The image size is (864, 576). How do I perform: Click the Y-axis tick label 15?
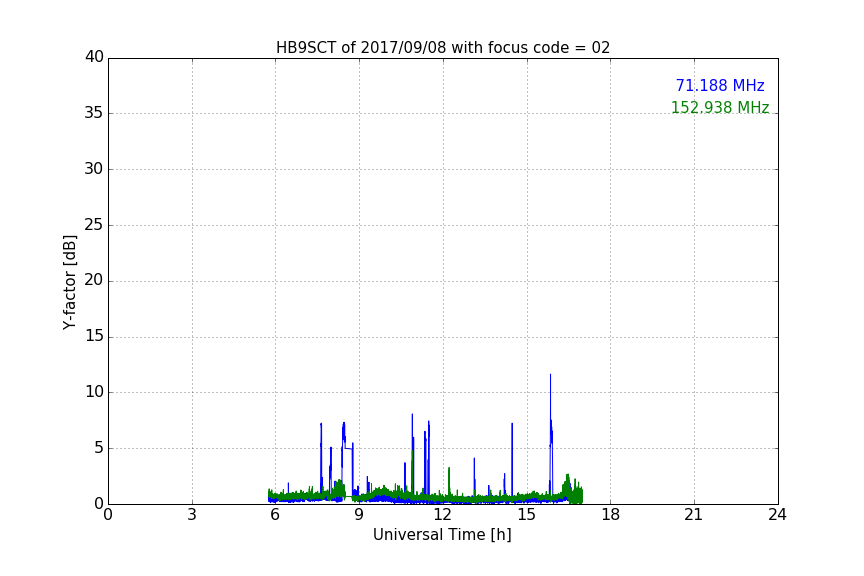(x=94, y=336)
